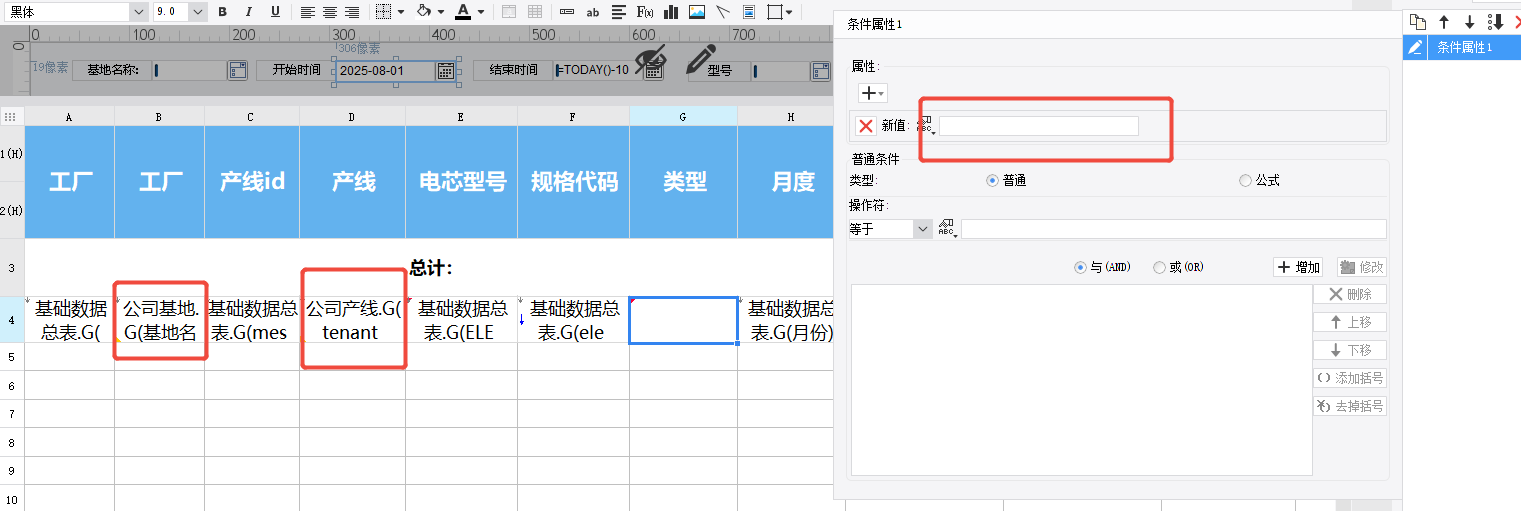
Task: Open the operand type ABC dropdown beside 等于
Action: coord(947,229)
